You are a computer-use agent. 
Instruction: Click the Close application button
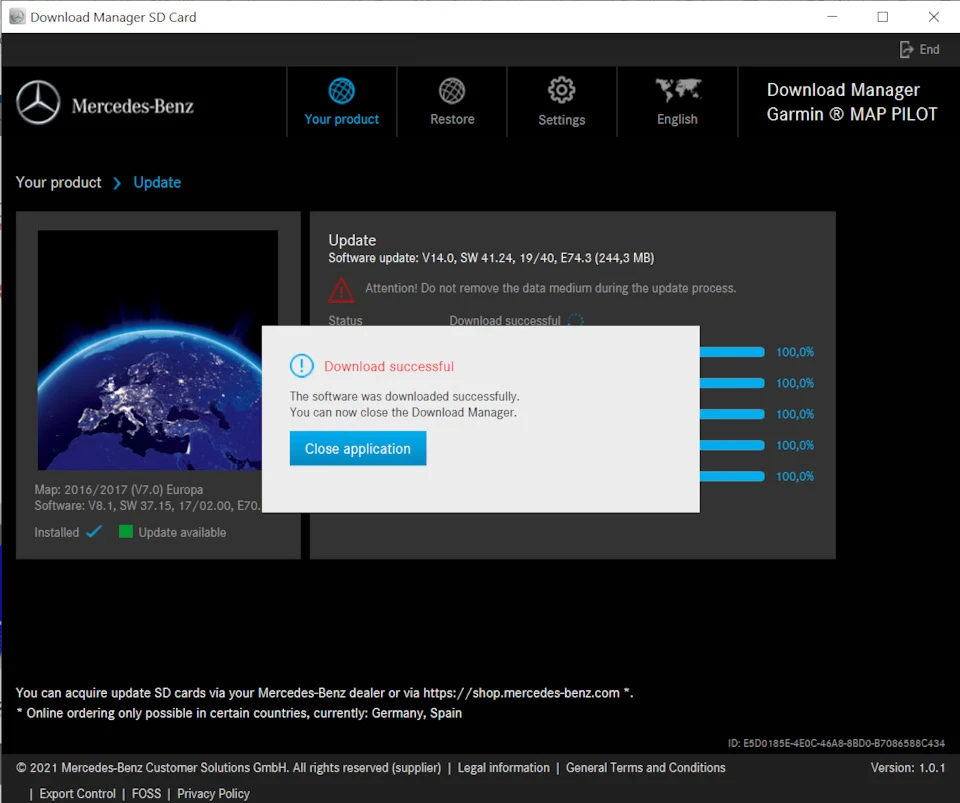click(x=358, y=449)
